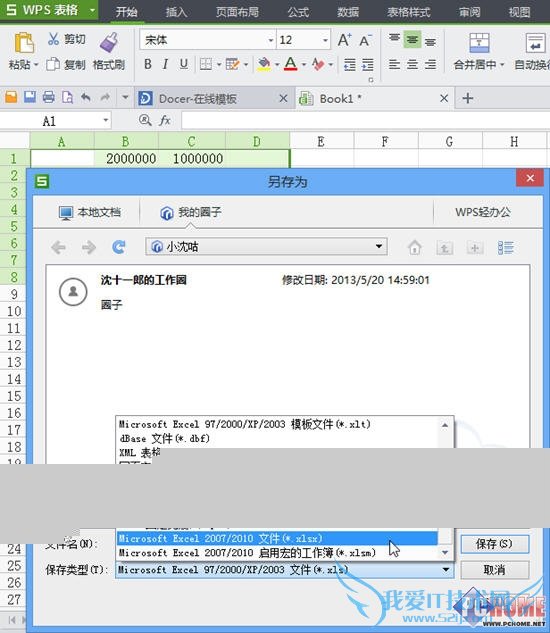Click the Cancel button in dialog
Viewport: 550px width, 633px height.
495,570
